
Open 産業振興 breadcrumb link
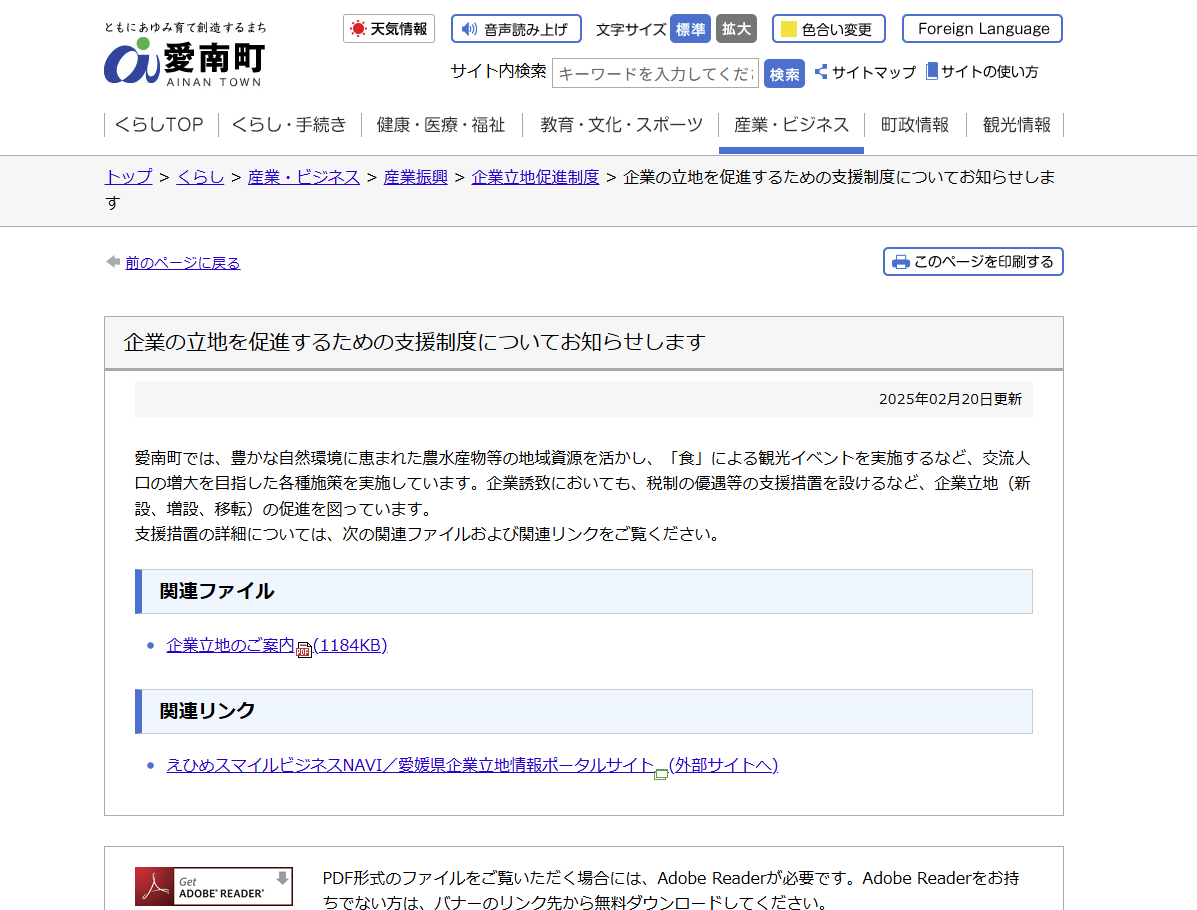coord(415,177)
